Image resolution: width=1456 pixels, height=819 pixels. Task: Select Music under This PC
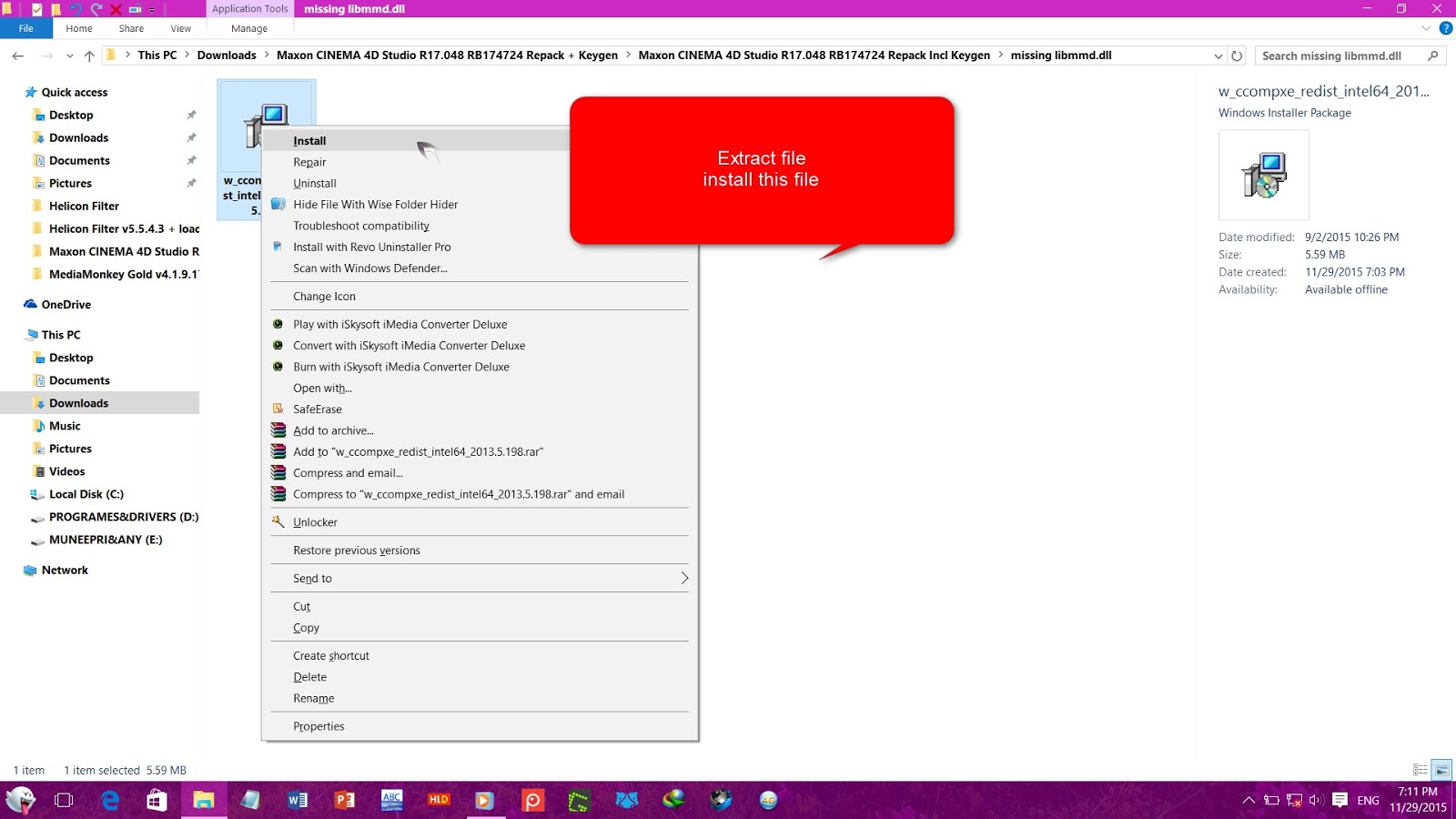tap(65, 426)
